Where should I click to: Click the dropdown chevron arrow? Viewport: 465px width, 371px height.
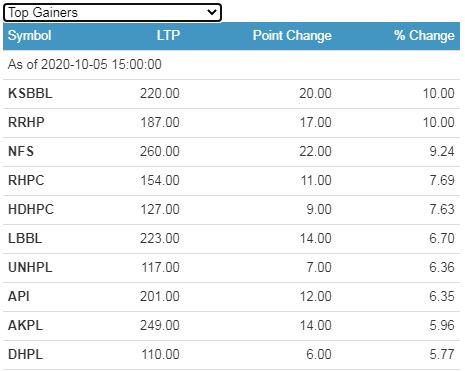click(x=212, y=12)
